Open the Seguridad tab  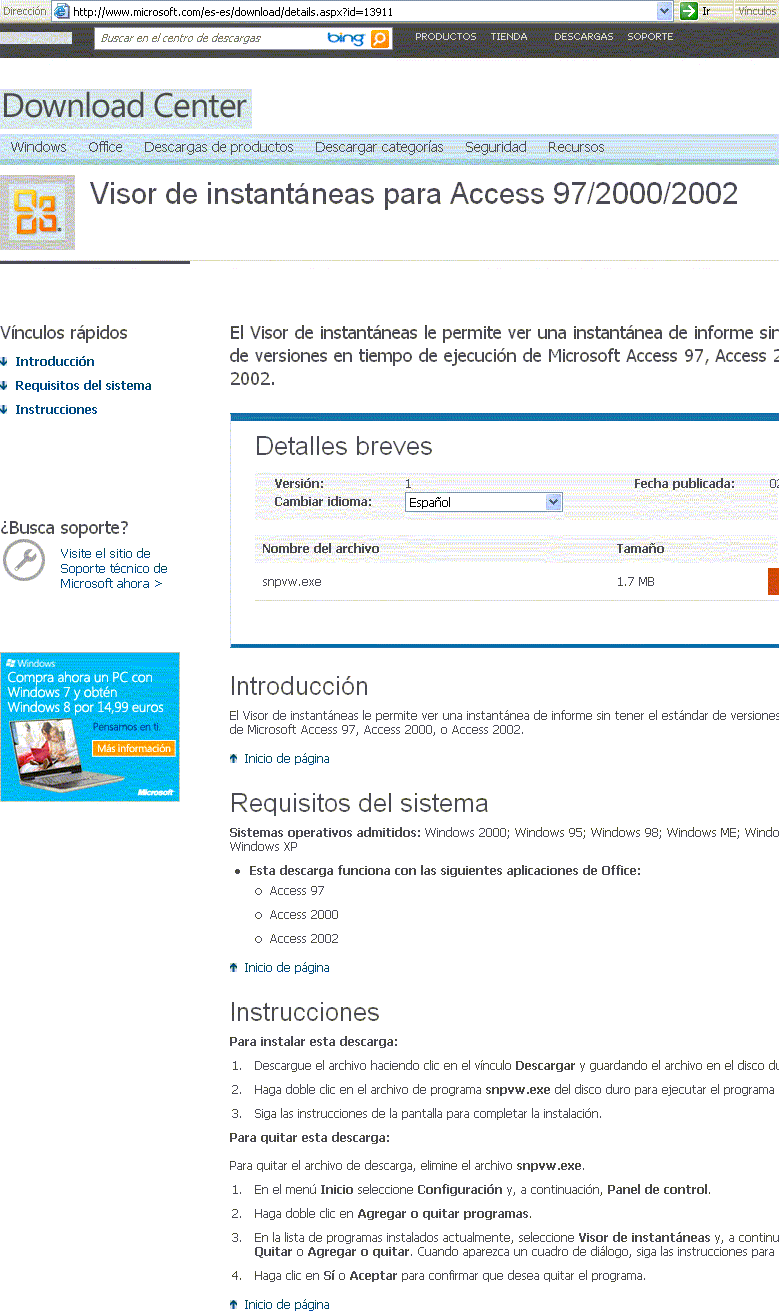[x=496, y=147]
